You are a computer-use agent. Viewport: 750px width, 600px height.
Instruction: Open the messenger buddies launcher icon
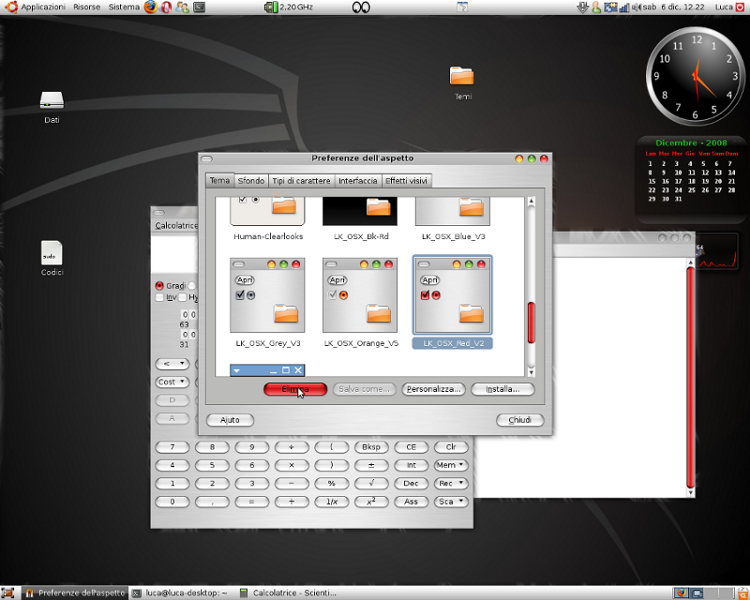click(x=182, y=7)
